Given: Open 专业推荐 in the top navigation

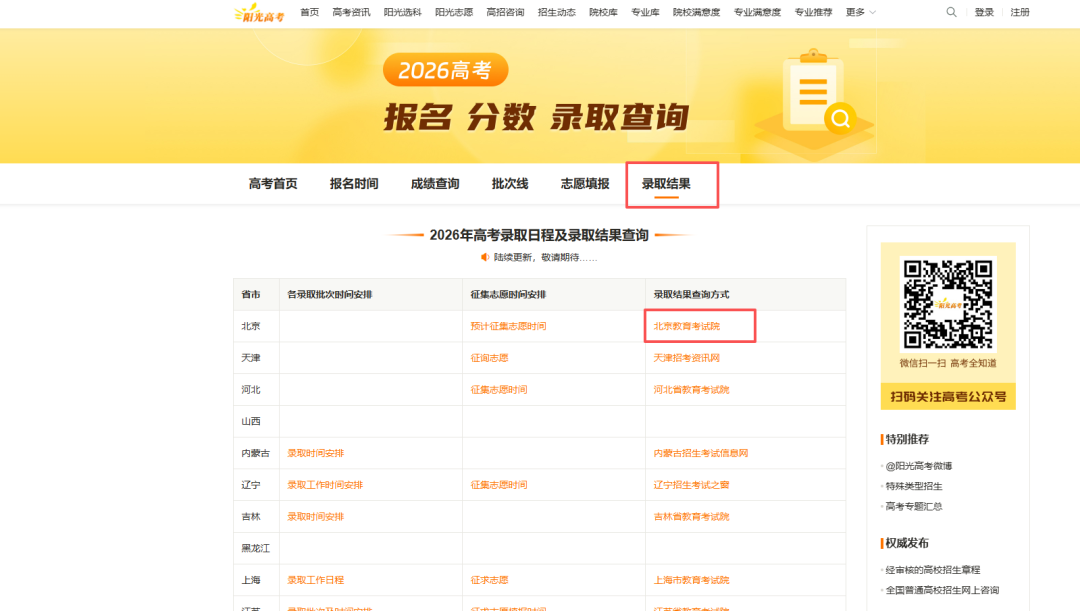Looking at the screenshot, I should click(x=813, y=12).
